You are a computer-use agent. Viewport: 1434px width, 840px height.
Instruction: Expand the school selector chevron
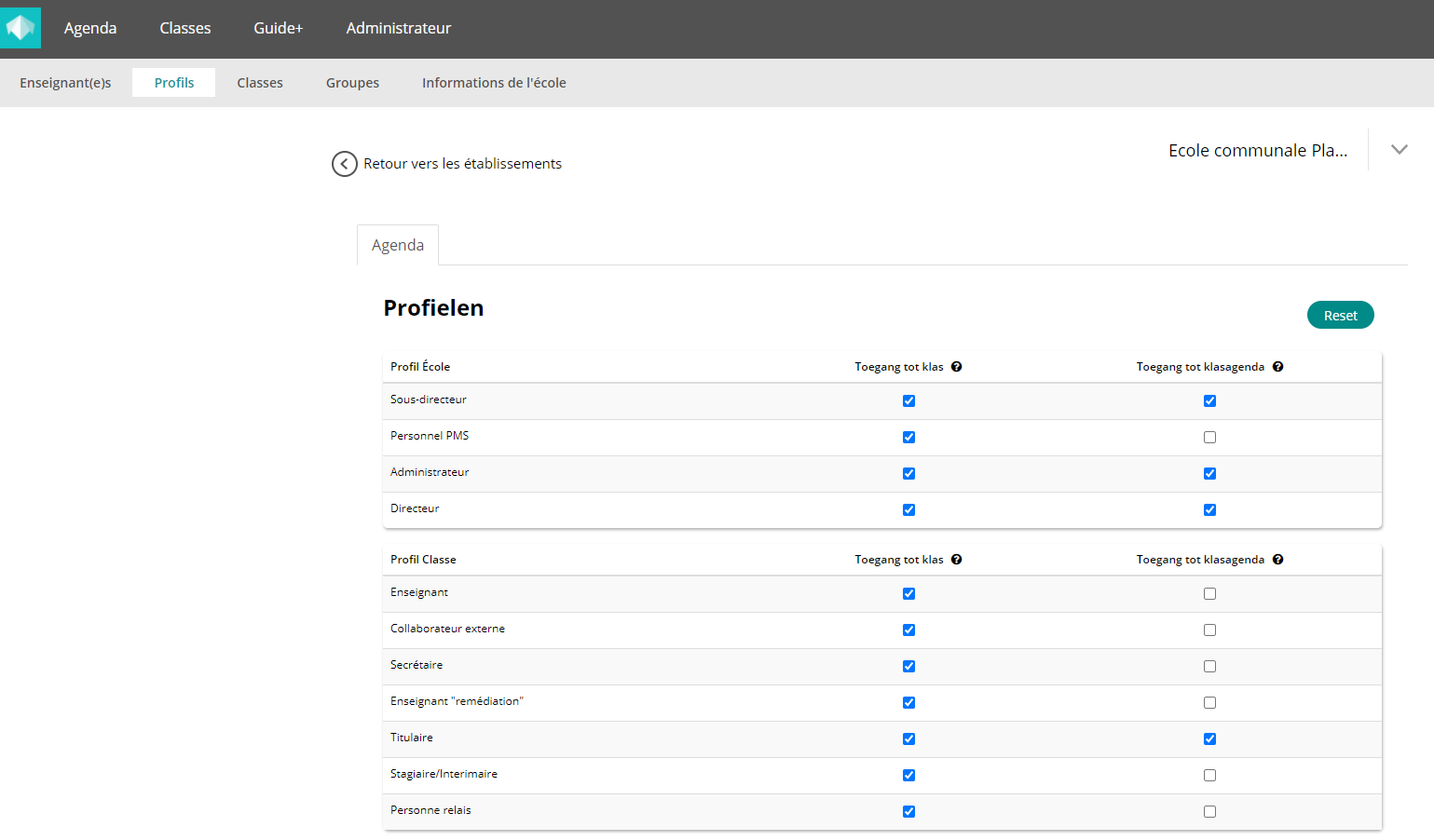coord(1399,150)
